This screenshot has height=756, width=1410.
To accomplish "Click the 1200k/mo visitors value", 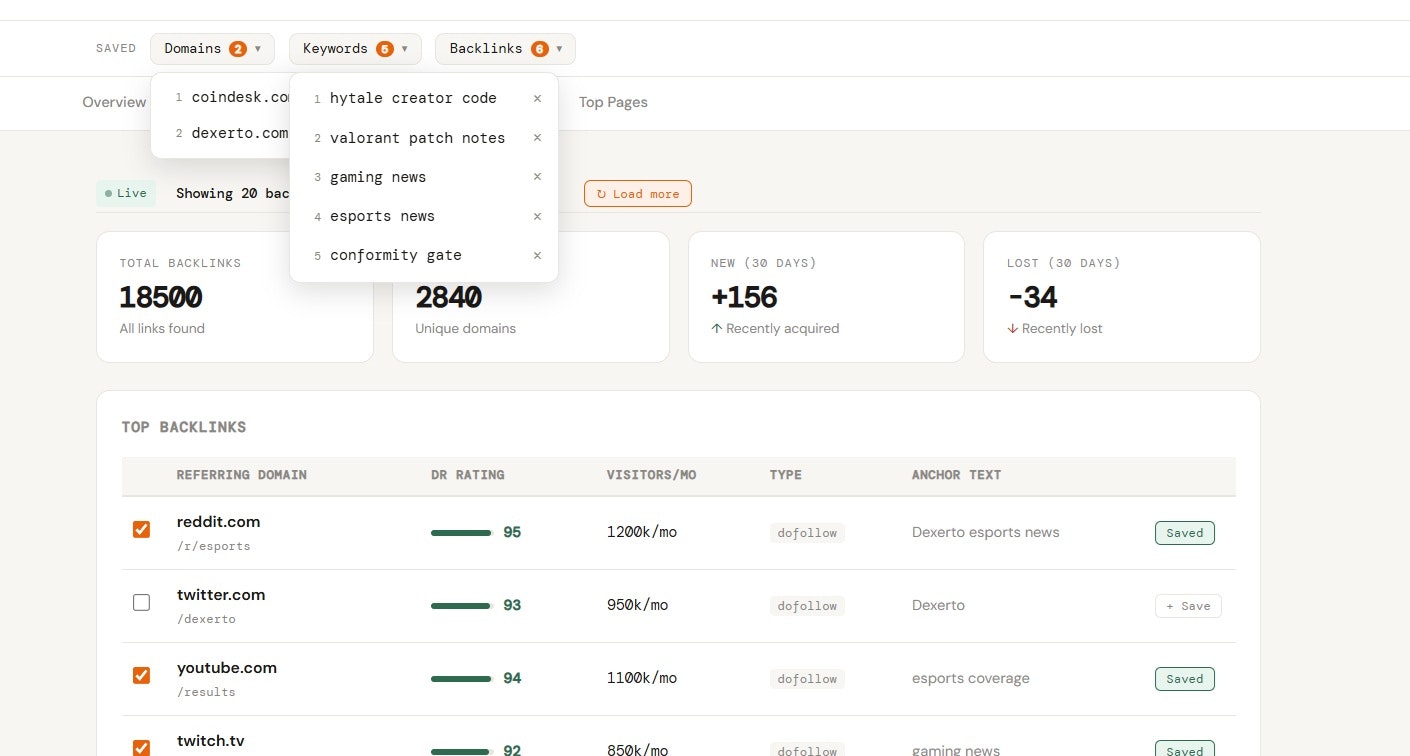I will (642, 532).
